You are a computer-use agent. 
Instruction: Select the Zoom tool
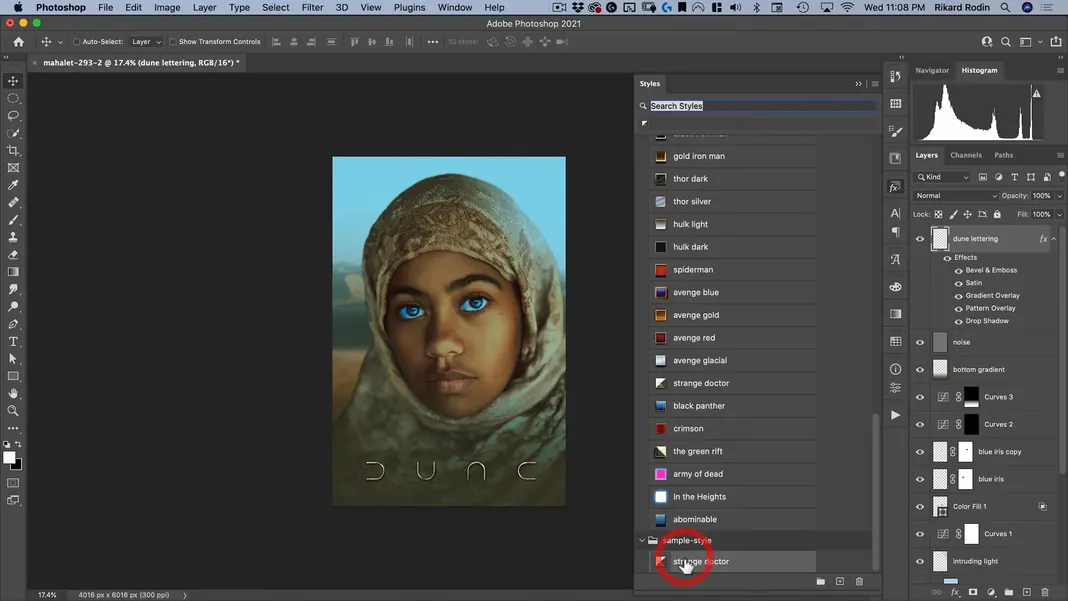(13, 411)
